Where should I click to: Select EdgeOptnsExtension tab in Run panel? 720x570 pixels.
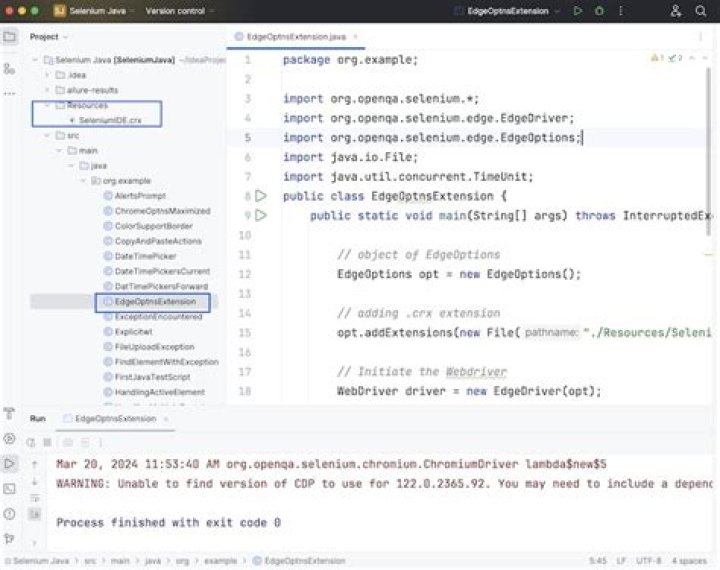click(x=116, y=419)
